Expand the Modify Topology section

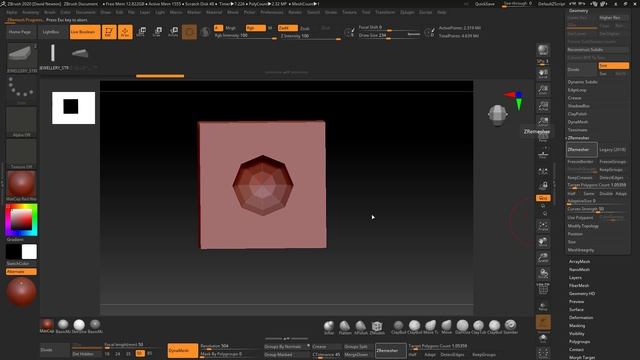coord(583,226)
